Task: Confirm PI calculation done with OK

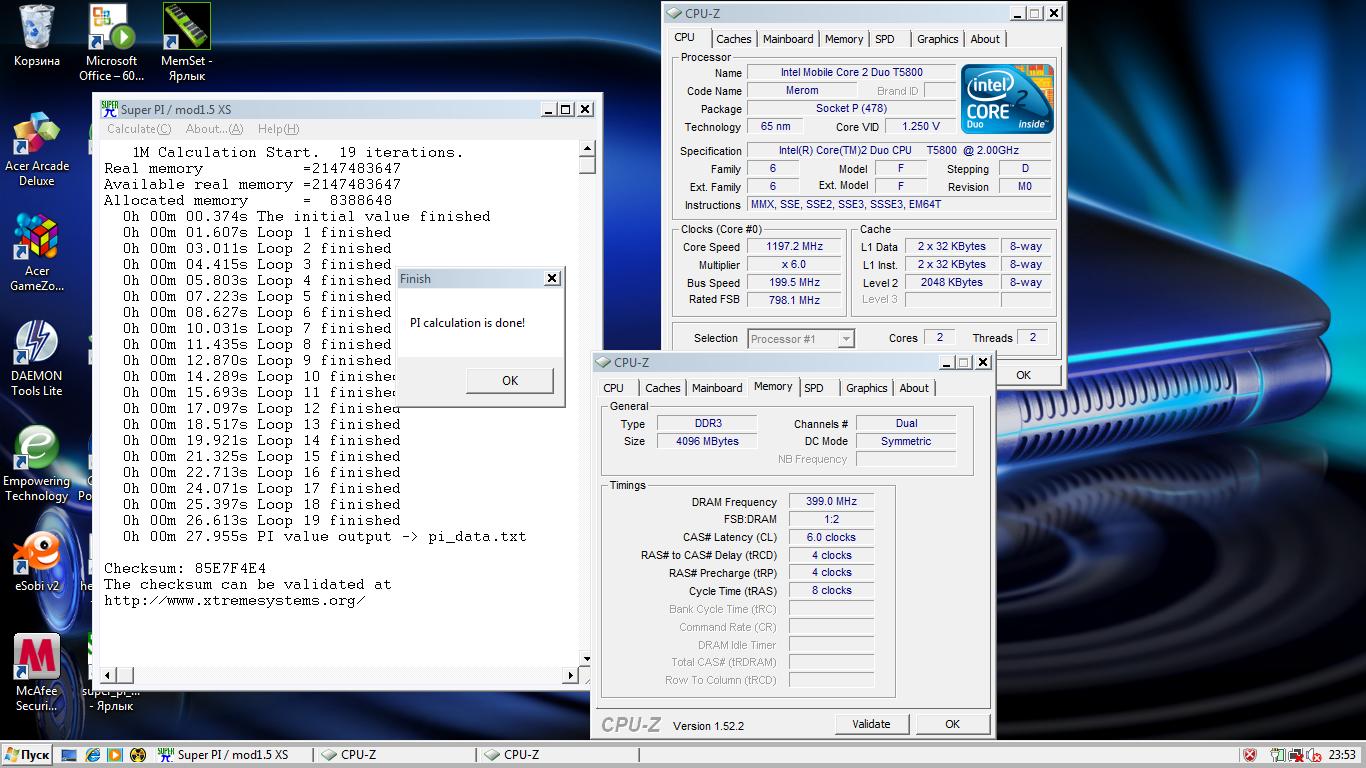Action: (x=510, y=380)
